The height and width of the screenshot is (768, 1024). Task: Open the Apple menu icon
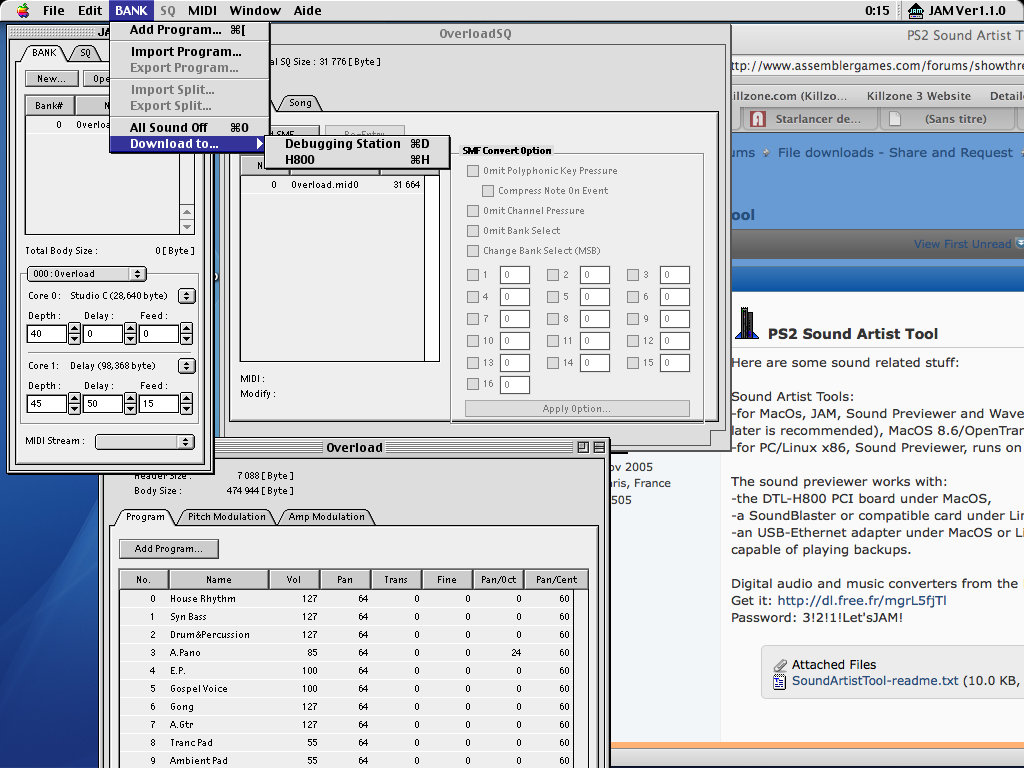click(x=23, y=10)
